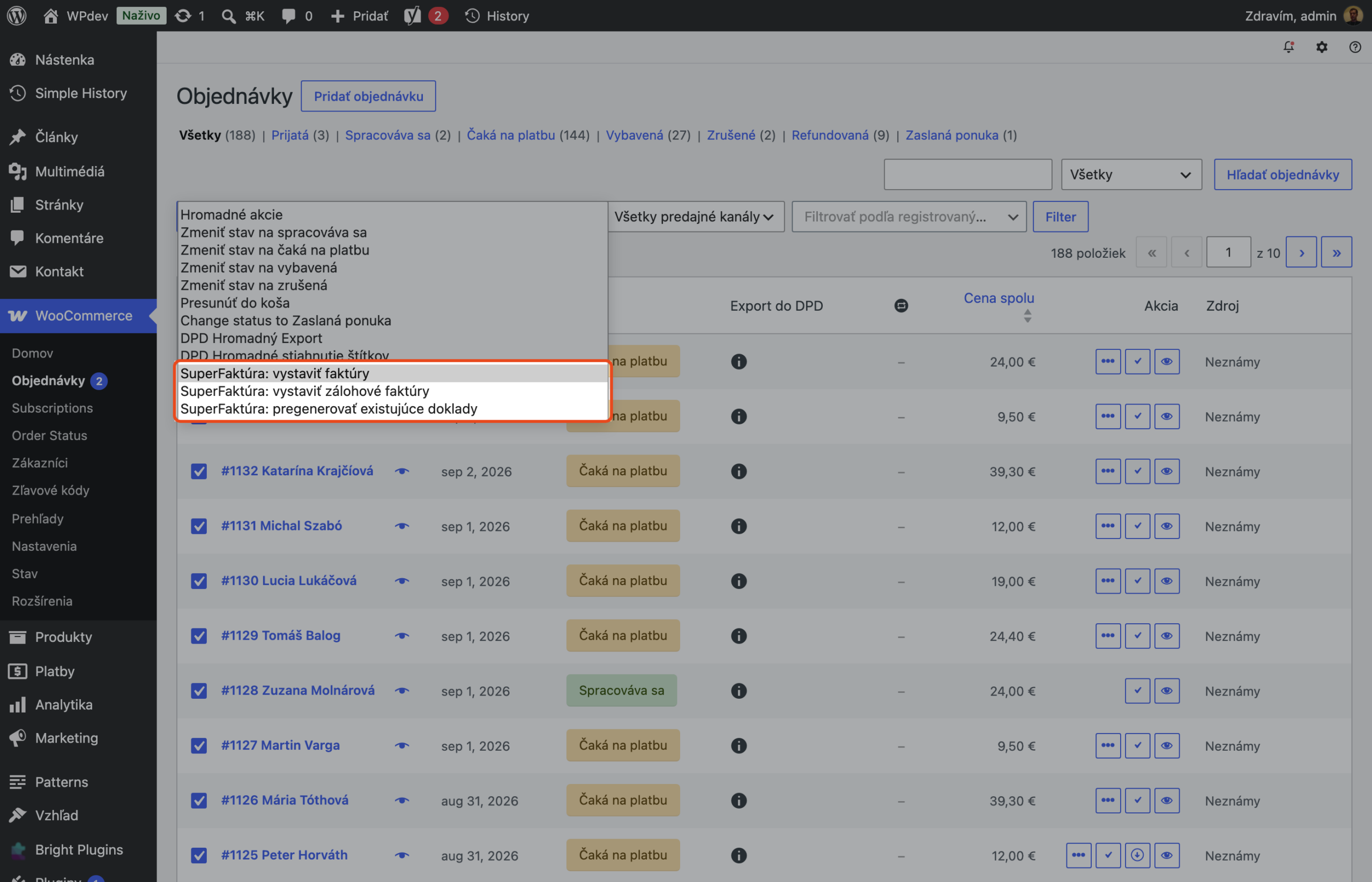Open Všetky predajné kanály dropdown

[x=695, y=216]
